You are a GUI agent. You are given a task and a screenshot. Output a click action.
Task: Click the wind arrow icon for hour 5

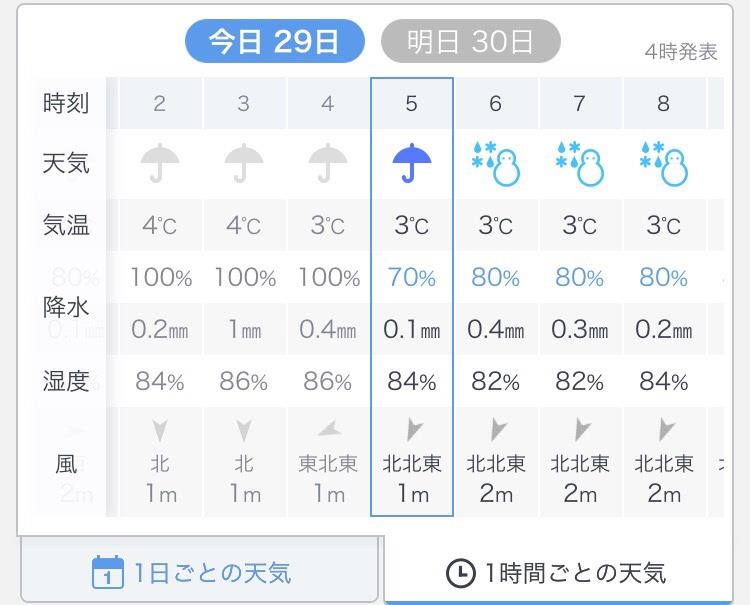(413, 429)
